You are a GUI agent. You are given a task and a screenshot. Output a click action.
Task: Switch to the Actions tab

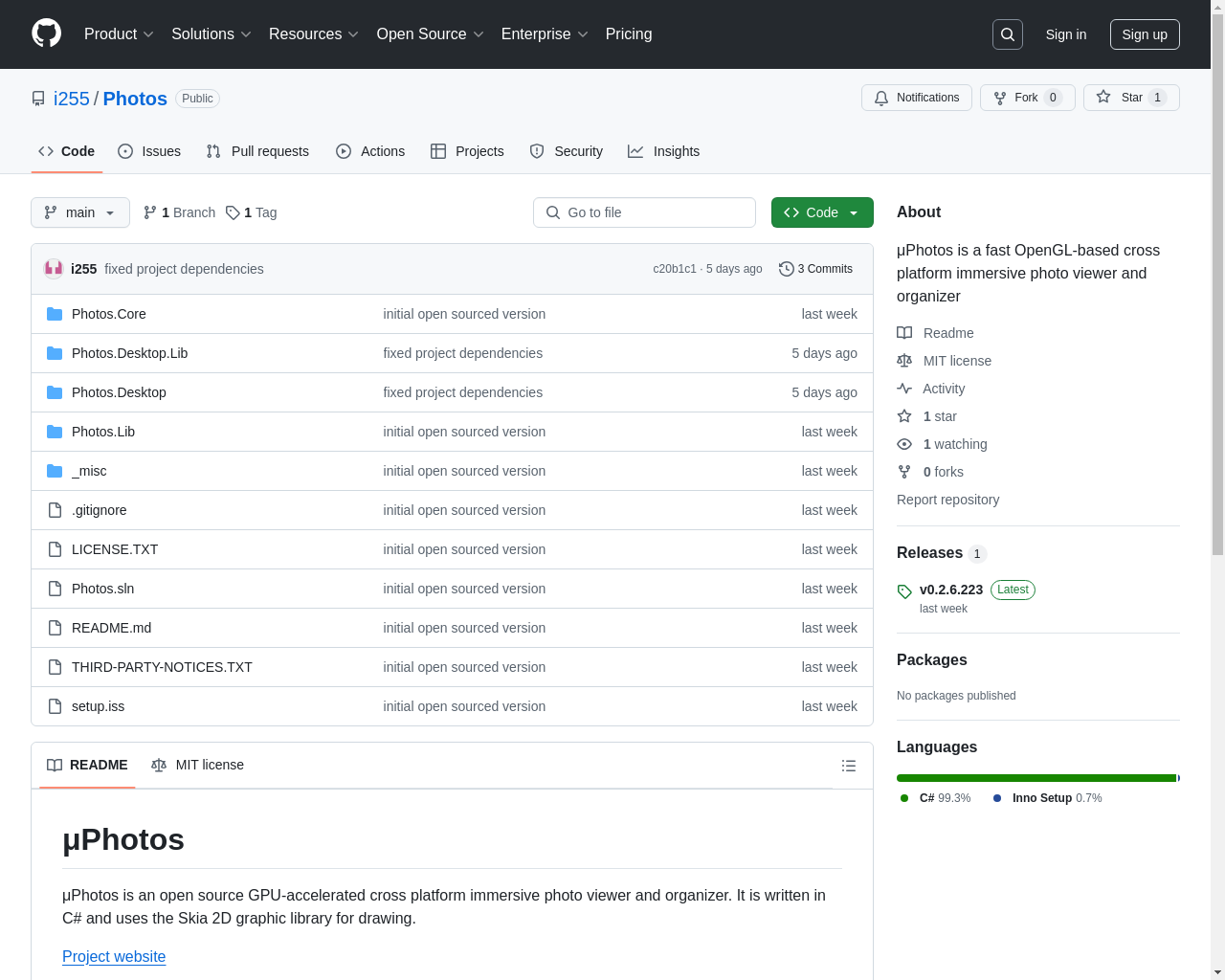(x=370, y=151)
